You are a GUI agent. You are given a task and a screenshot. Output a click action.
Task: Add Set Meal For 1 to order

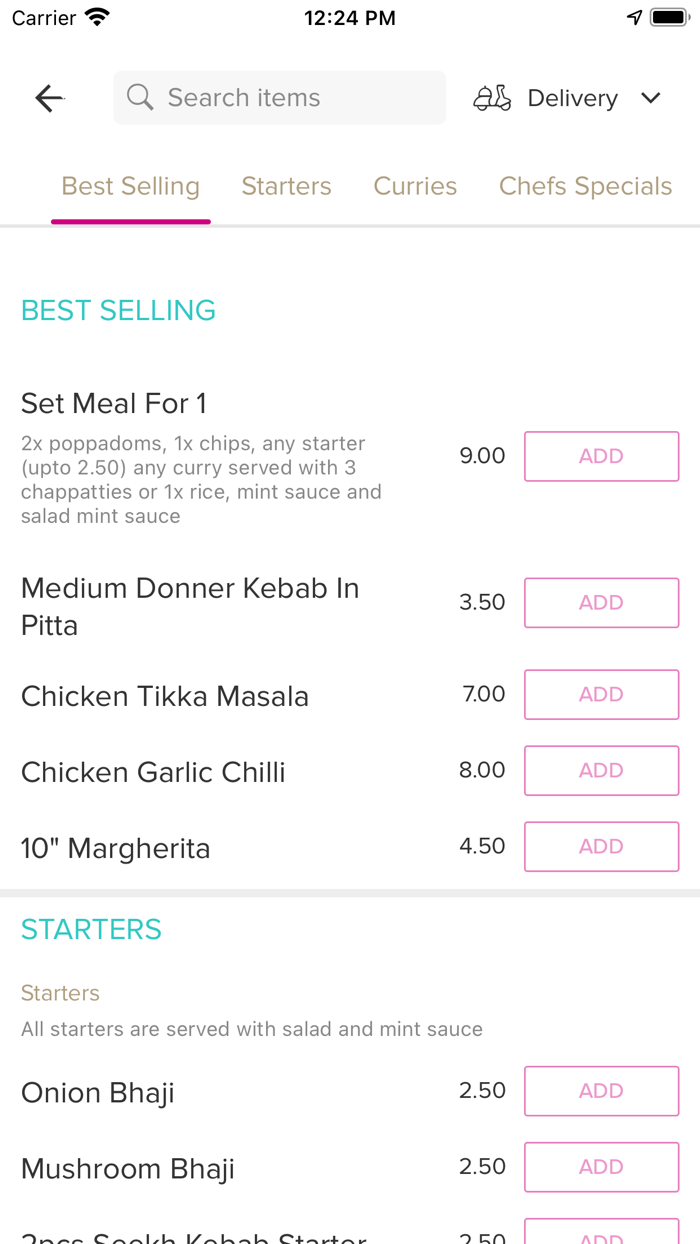pos(601,455)
